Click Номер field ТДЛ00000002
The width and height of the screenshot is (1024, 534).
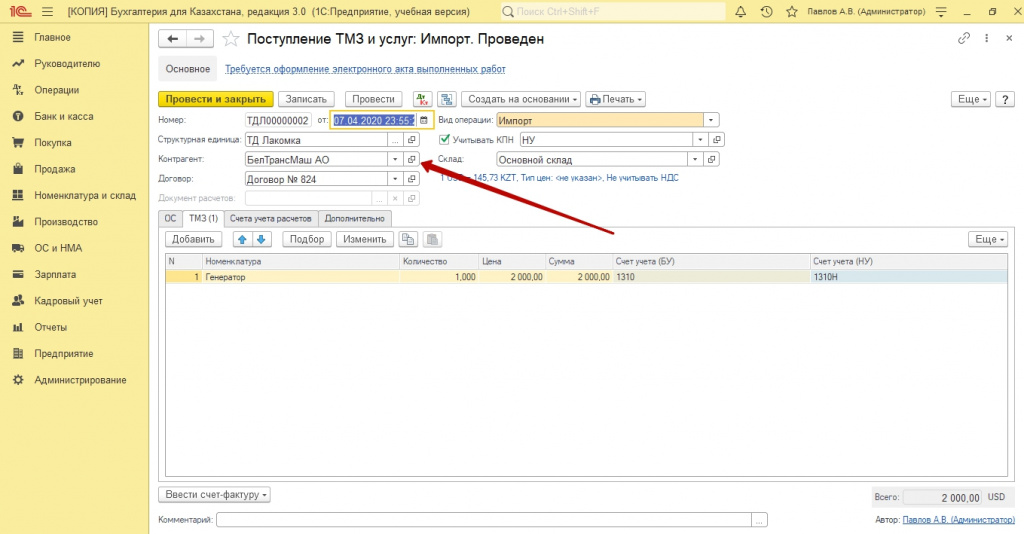pos(278,120)
